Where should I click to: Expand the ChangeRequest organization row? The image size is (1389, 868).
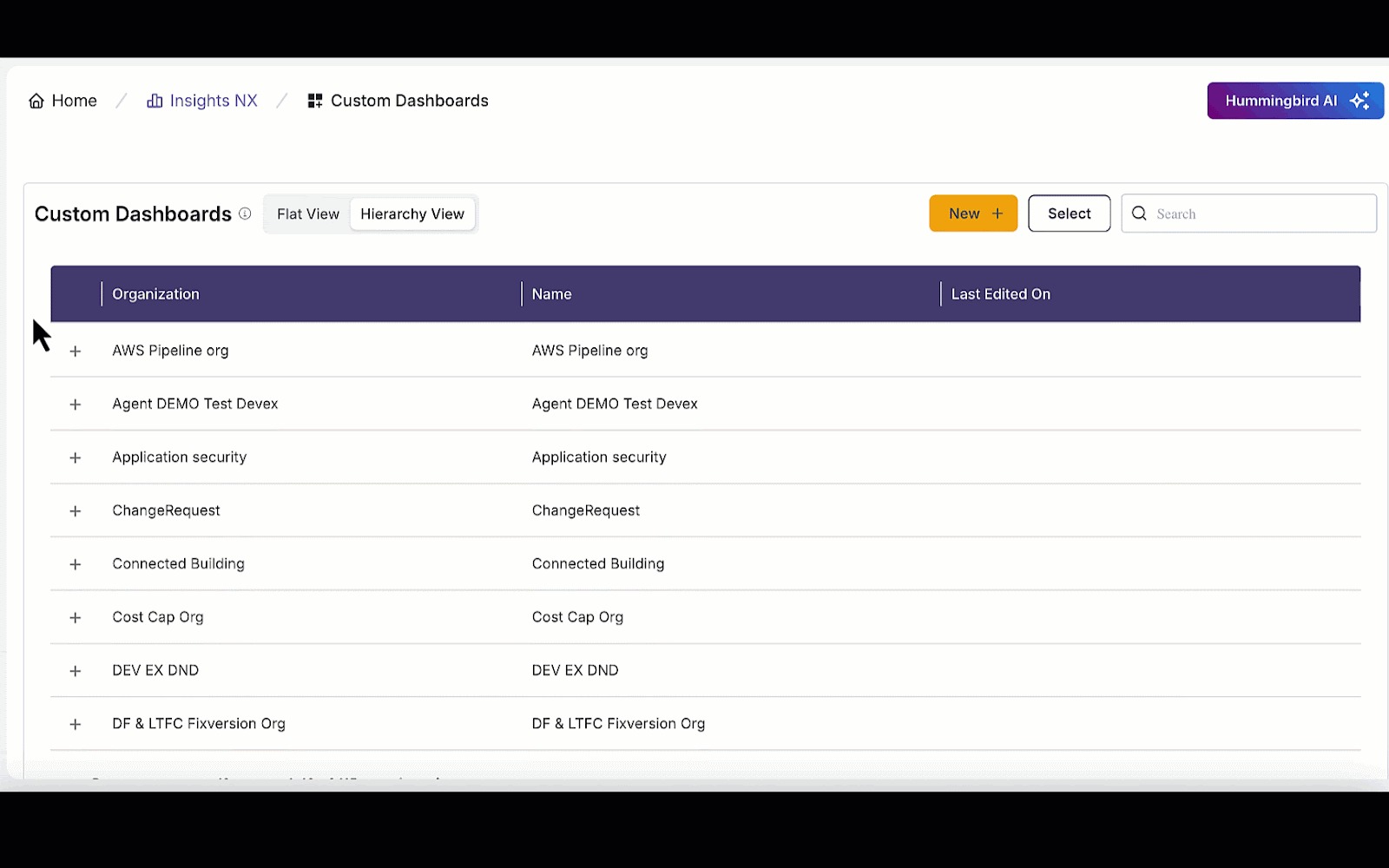[x=76, y=511]
